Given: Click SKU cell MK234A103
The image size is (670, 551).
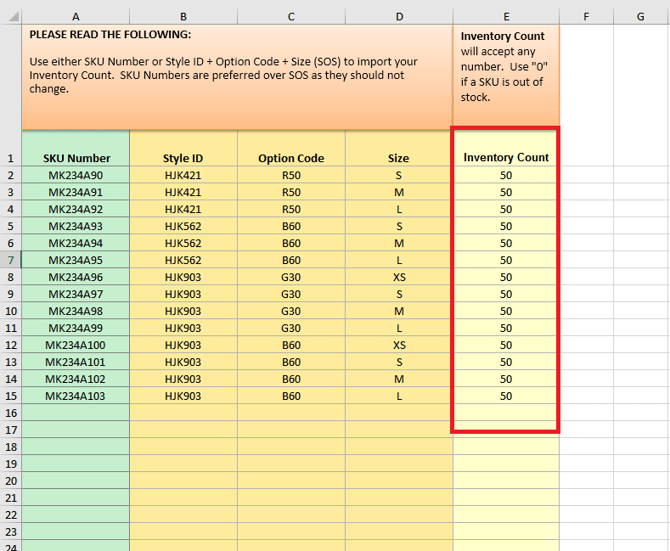Looking at the screenshot, I should [x=76, y=396].
